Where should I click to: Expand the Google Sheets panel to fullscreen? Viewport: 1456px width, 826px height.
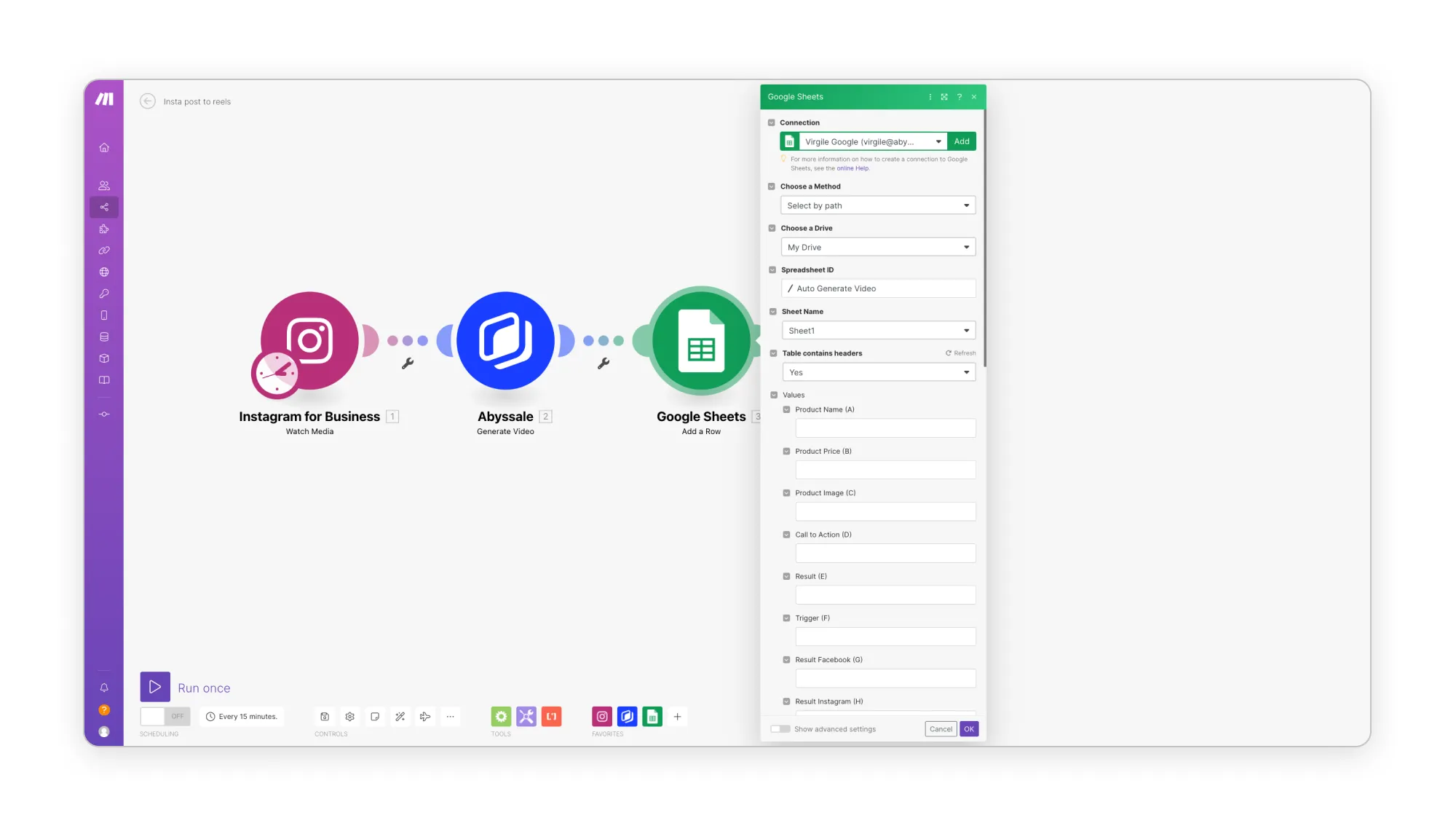point(944,97)
